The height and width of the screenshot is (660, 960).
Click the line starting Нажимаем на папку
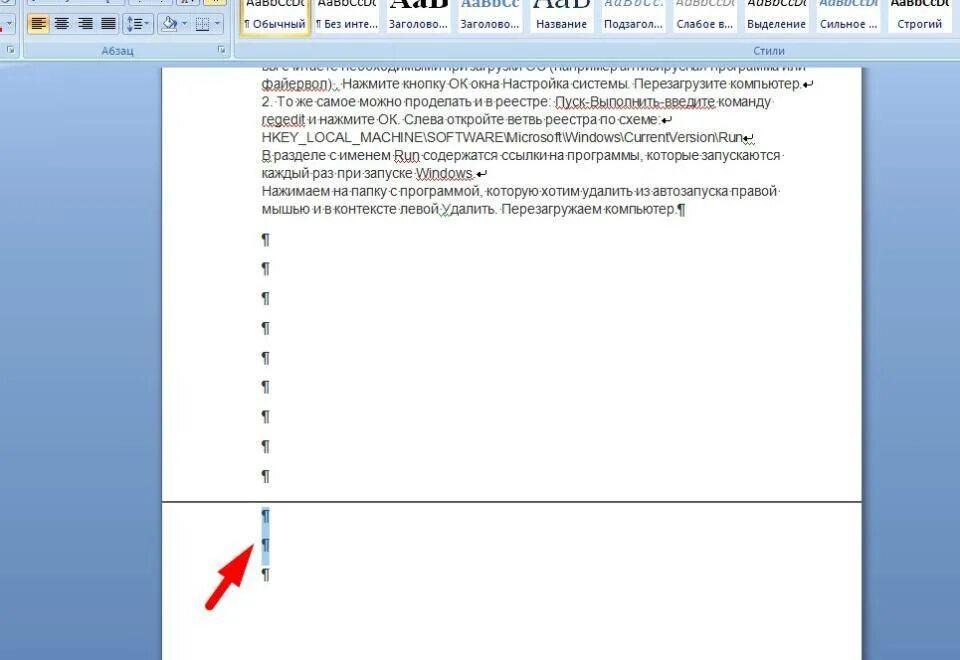pos(519,191)
